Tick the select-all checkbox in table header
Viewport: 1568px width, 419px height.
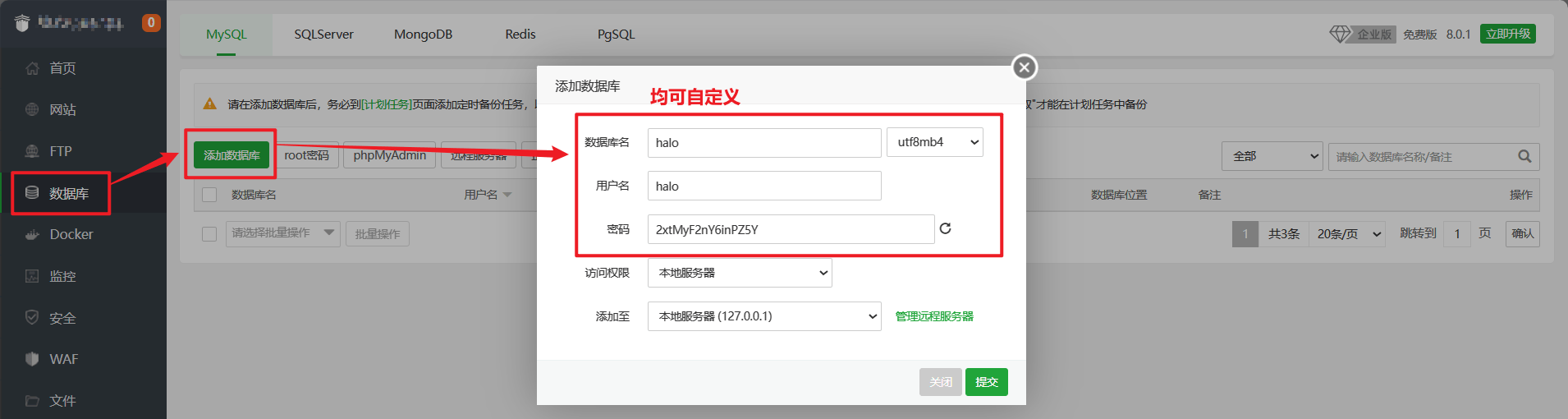coord(209,195)
